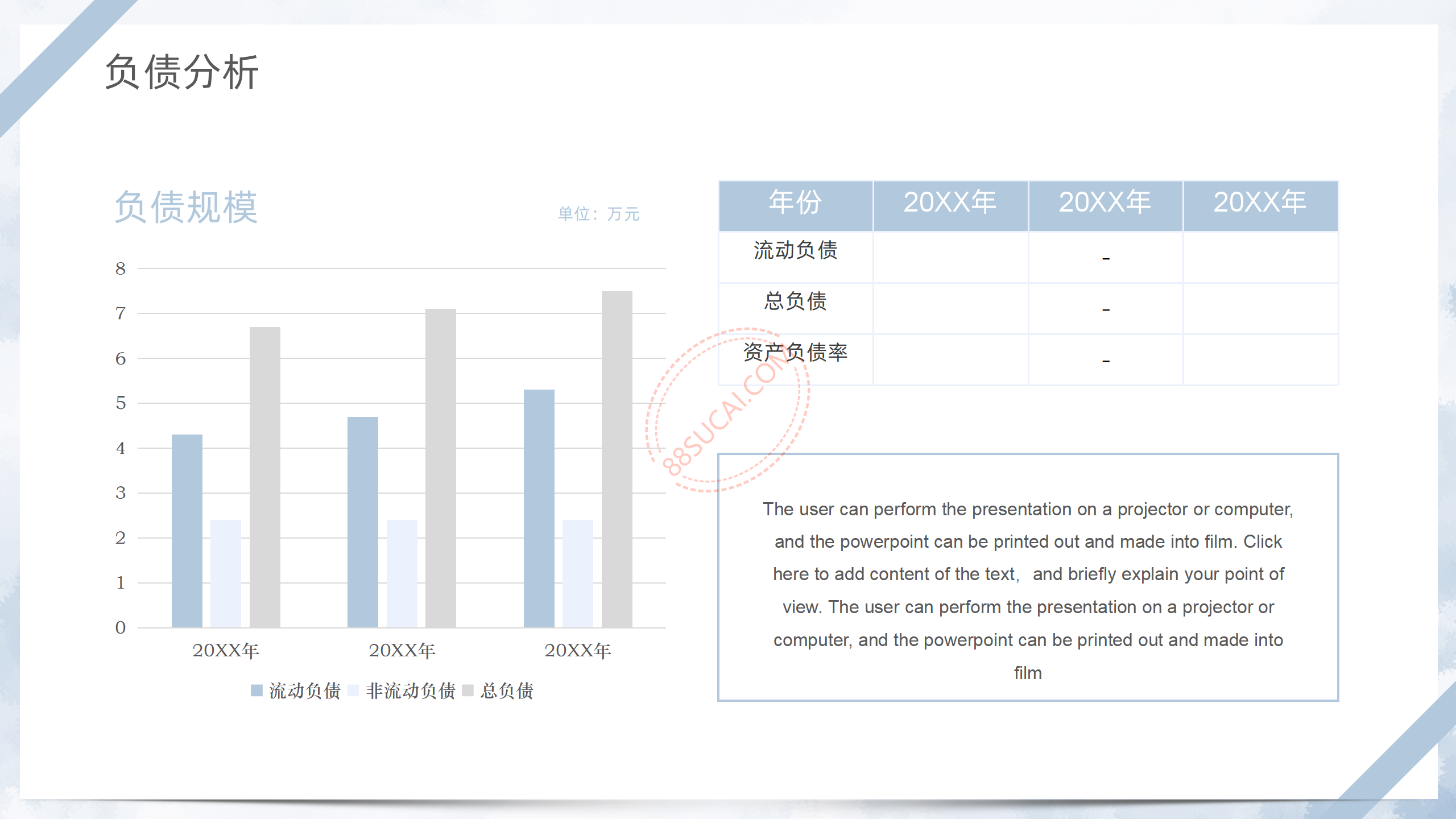Click the 非流动负债 legend color swatch
1456x819 pixels.
pyautogui.click(x=353, y=690)
